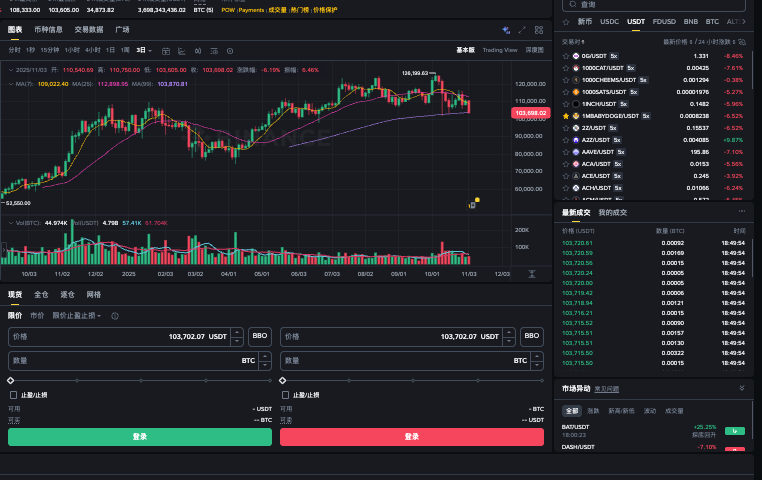Screen dimensions: 762x480
Task: Click the fullscreen expand chart icon
Action: (x=522, y=30)
